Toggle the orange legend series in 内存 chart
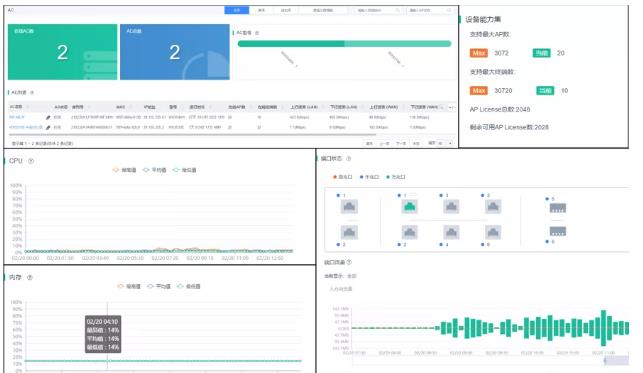Screen dimensions: 643x373 (129, 286)
